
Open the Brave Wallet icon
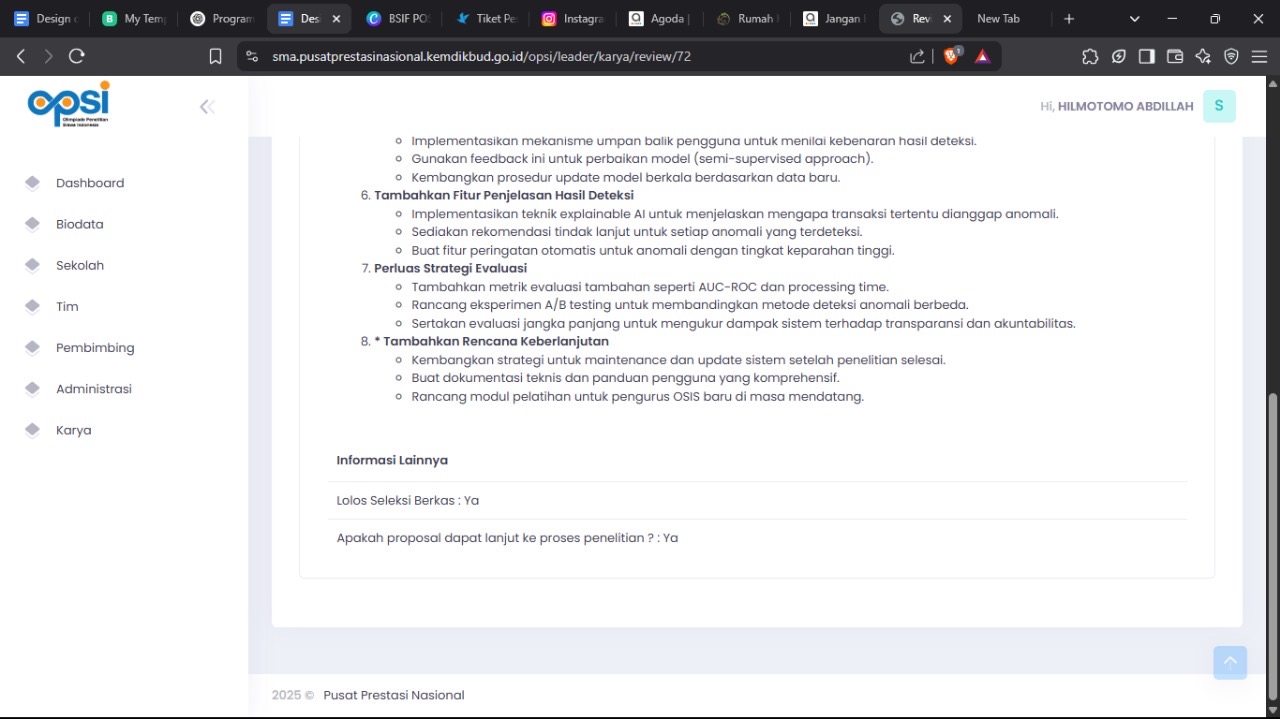point(1175,57)
